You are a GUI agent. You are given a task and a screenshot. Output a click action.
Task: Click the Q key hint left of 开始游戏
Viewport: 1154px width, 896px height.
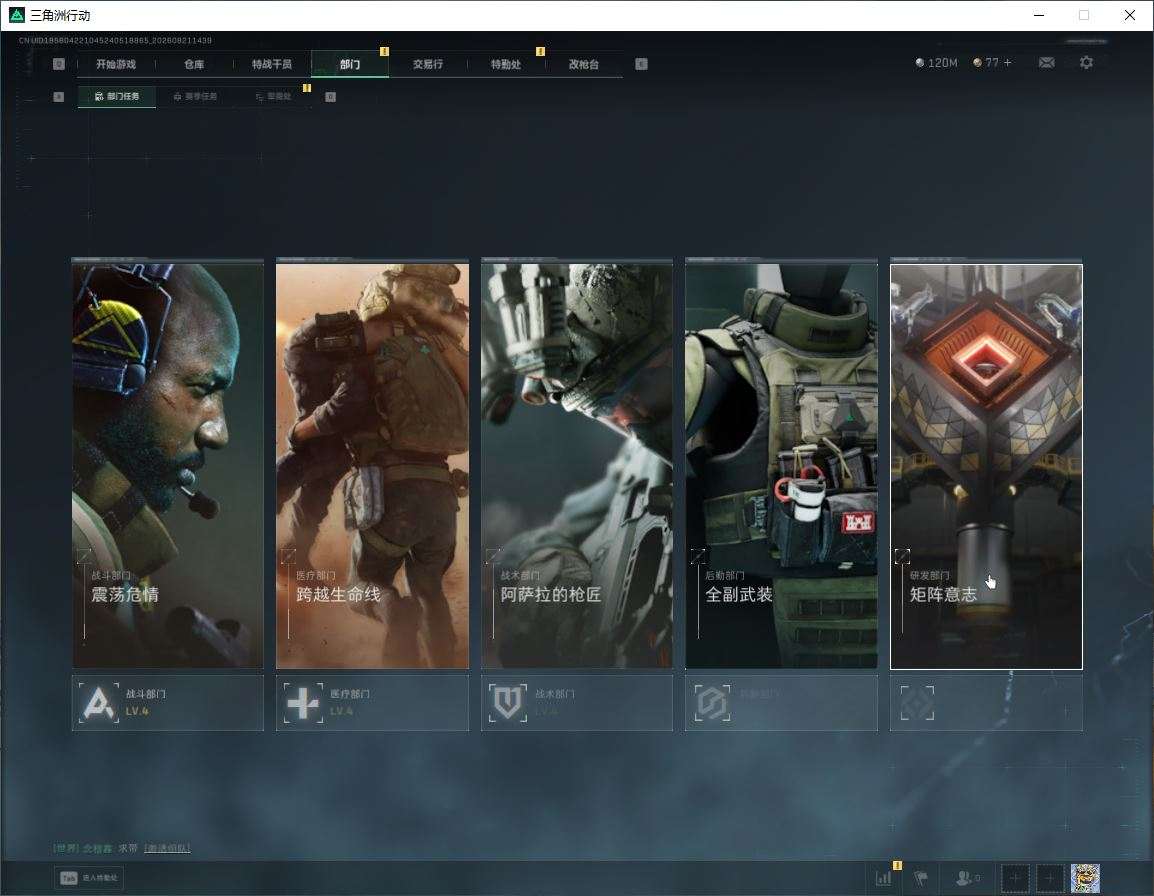pyautogui.click(x=59, y=64)
